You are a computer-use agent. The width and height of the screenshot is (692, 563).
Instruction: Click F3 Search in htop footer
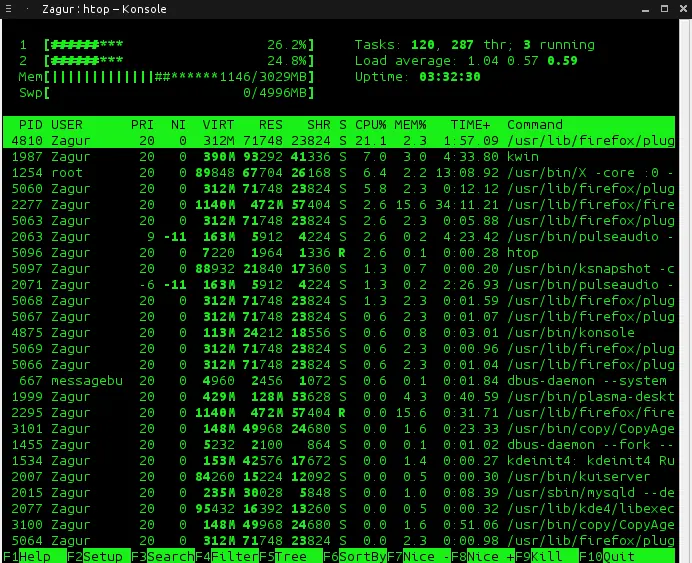click(x=163, y=556)
